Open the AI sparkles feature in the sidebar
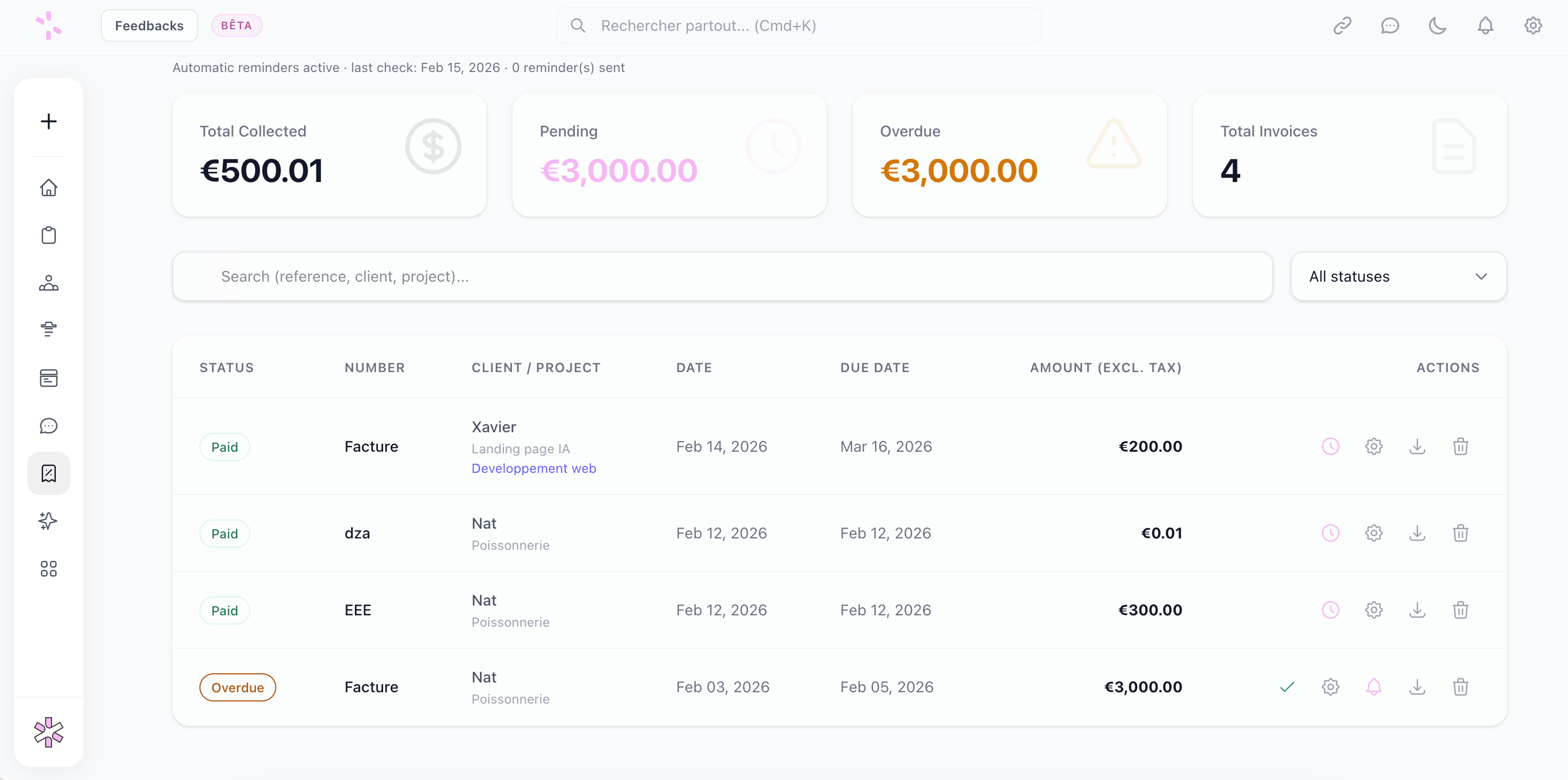1568x780 pixels. point(49,521)
